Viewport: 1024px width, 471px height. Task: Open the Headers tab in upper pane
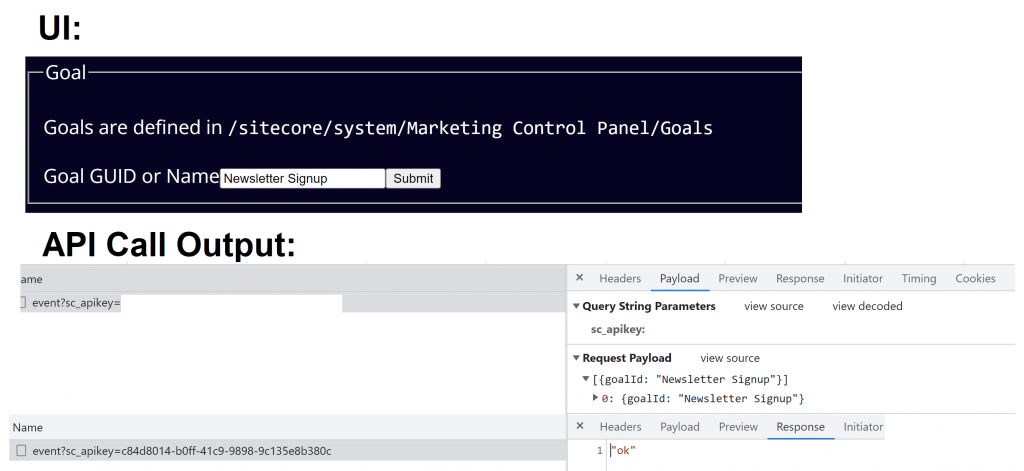[x=620, y=278]
